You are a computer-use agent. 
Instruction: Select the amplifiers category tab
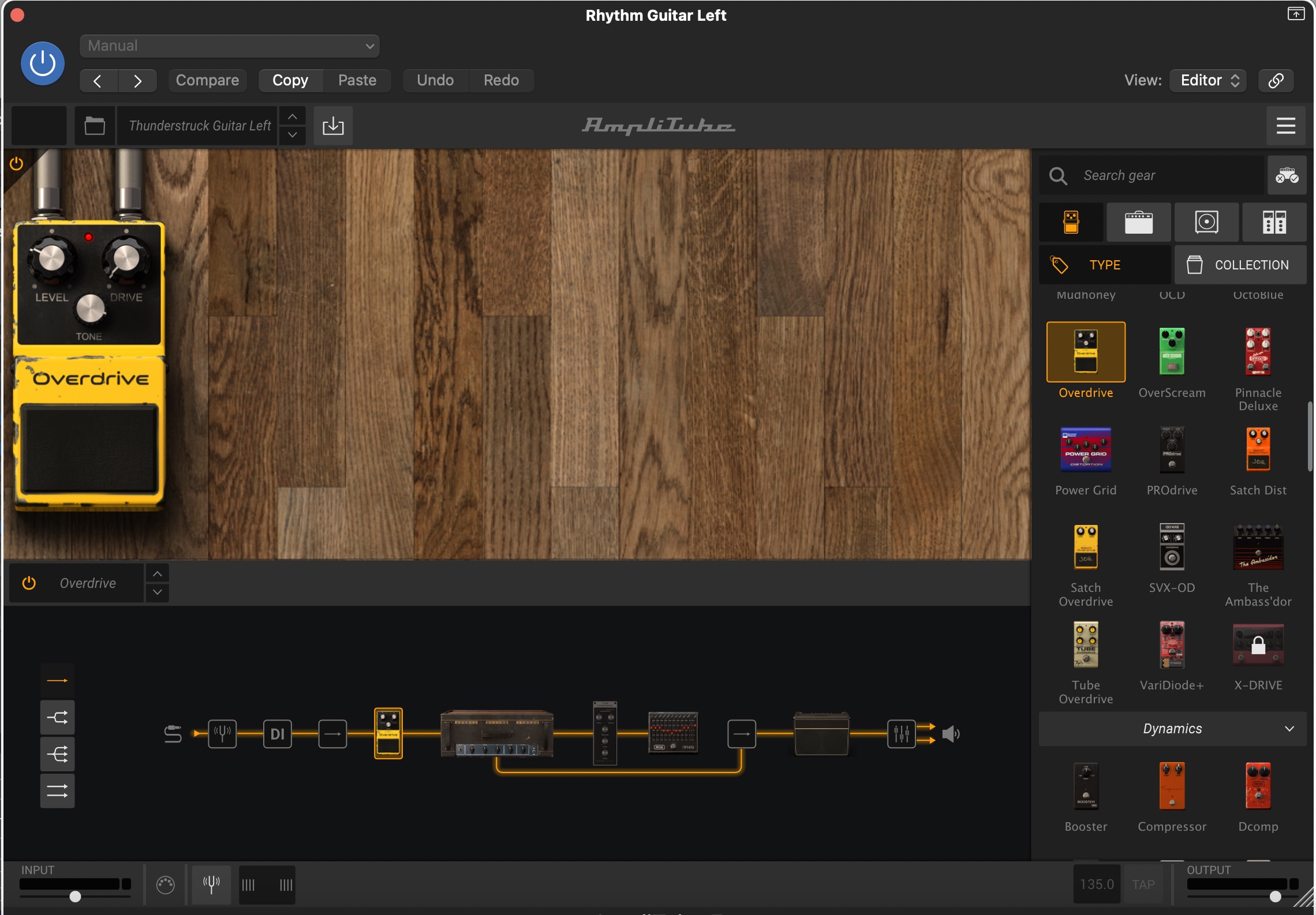1139,222
